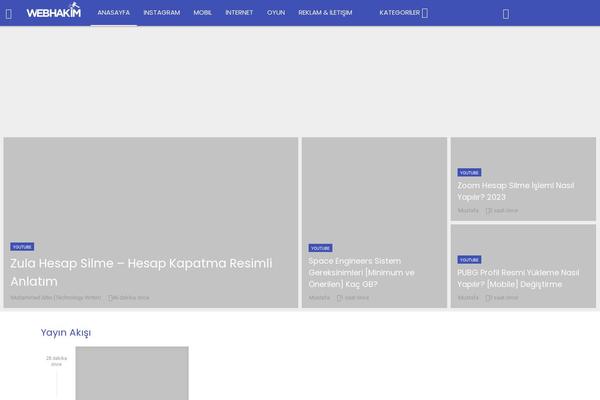Click the WEBHAKIM site logo
The height and width of the screenshot is (400, 600).
[54, 11]
